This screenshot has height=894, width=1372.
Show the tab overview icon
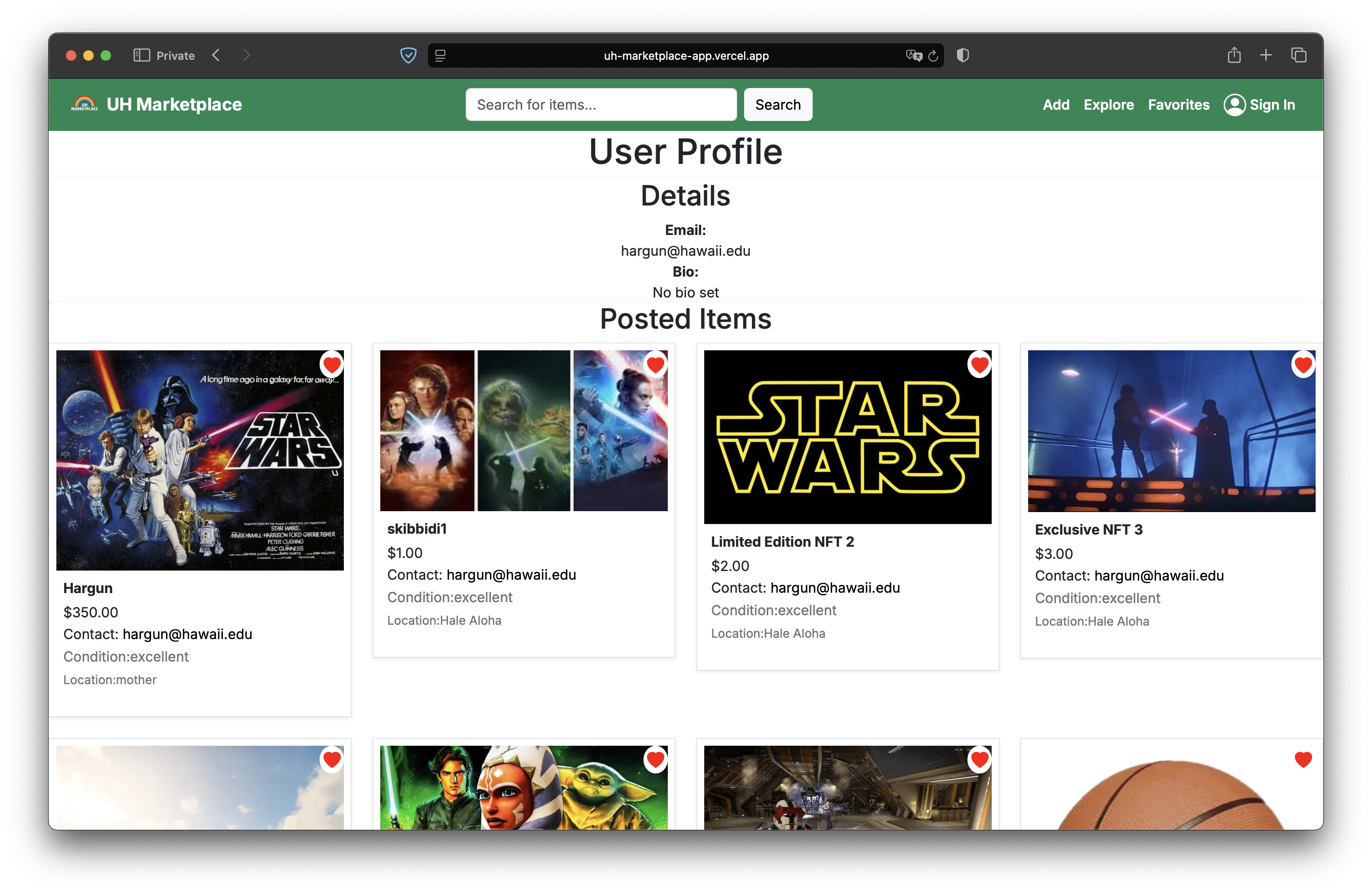tap(1298, 55)
